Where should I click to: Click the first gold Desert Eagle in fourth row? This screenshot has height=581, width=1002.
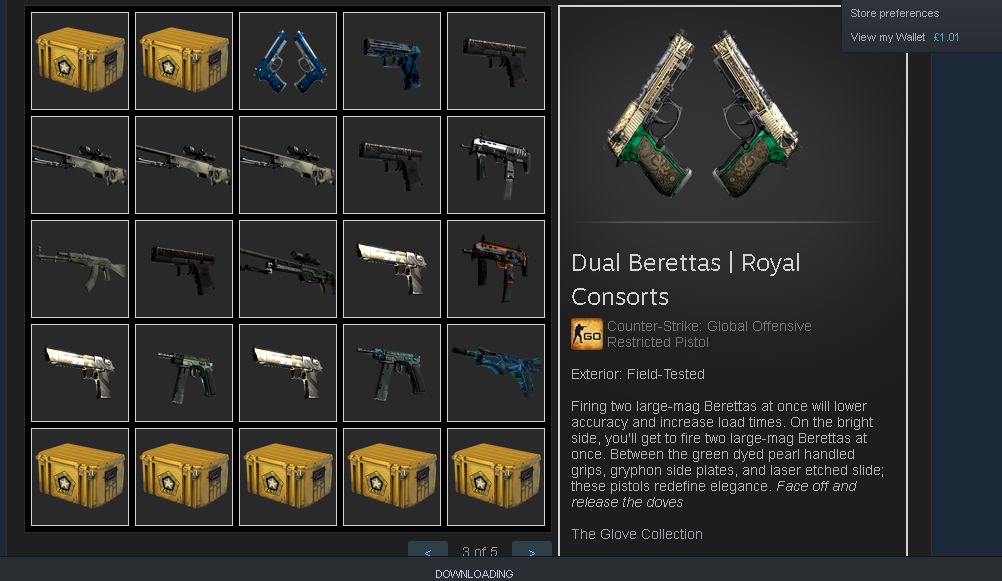point(80,373)
